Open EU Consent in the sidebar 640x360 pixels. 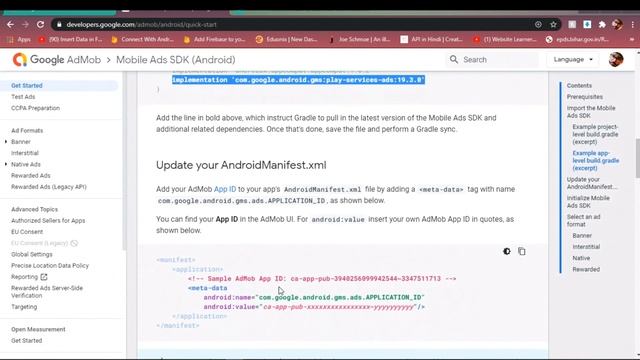(27, 232)
